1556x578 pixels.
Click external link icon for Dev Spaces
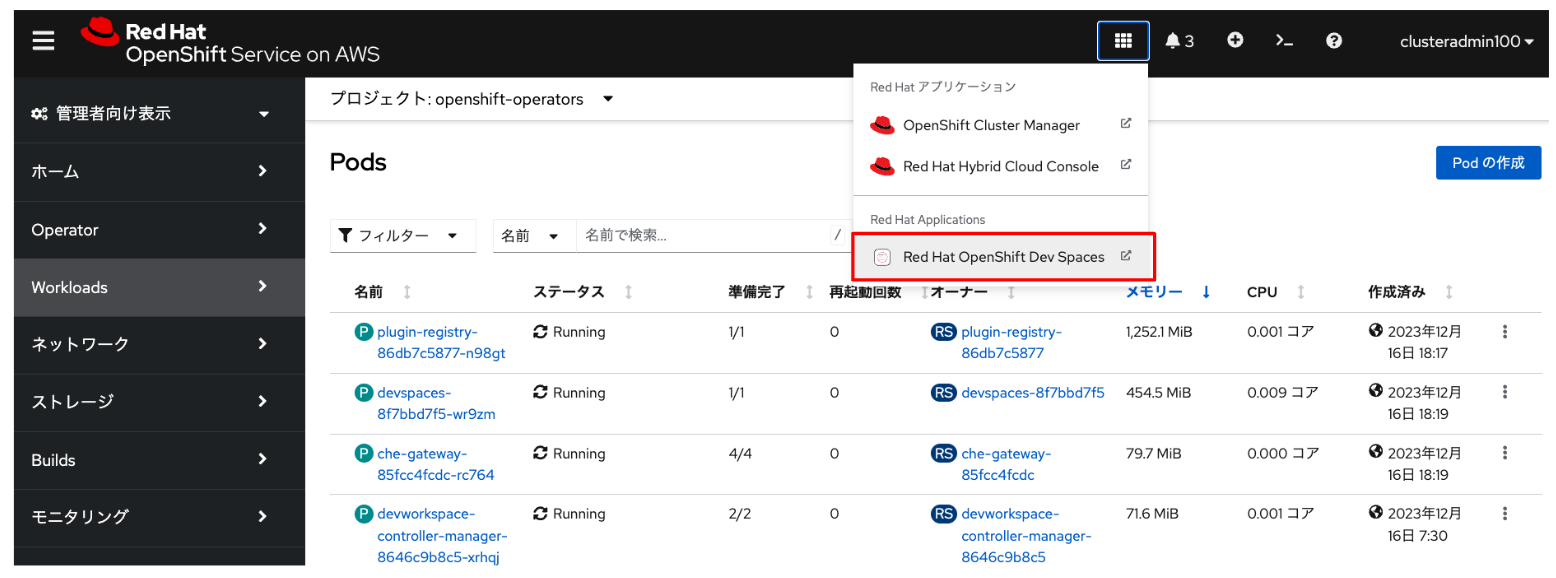pyautogui.click(x=1125, y=256)
